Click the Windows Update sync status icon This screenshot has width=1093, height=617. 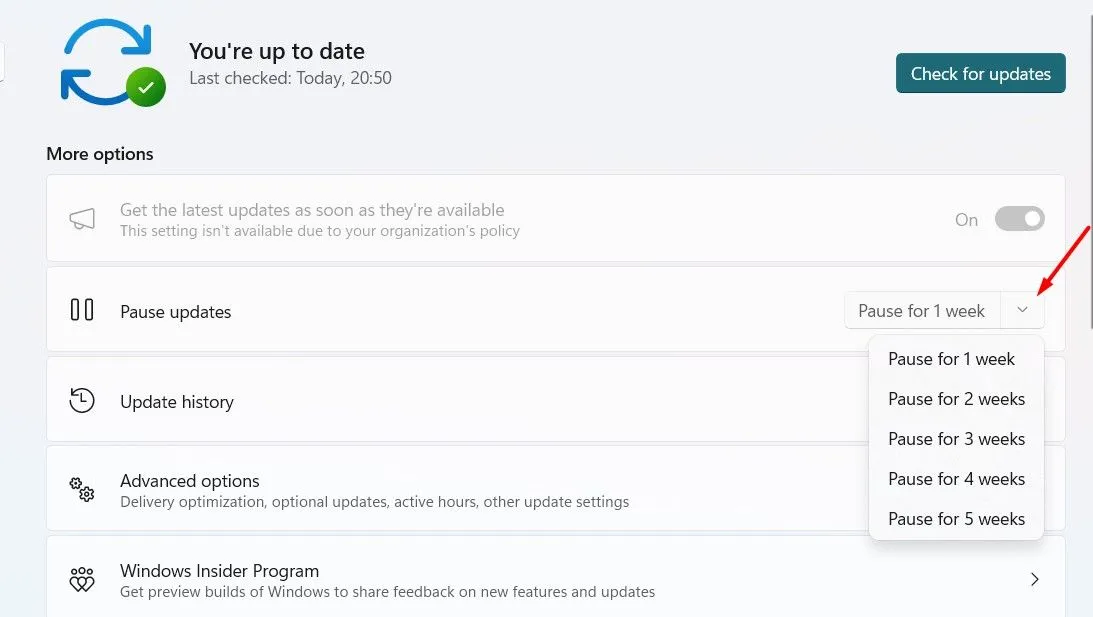[x=111, y=62]
